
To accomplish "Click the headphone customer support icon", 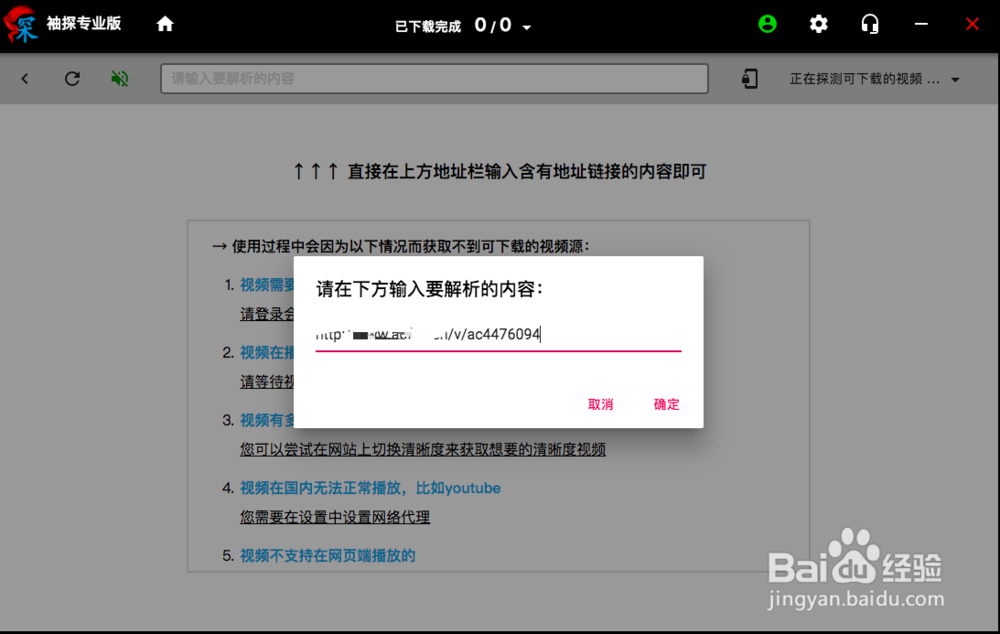I will pos(869,25).
